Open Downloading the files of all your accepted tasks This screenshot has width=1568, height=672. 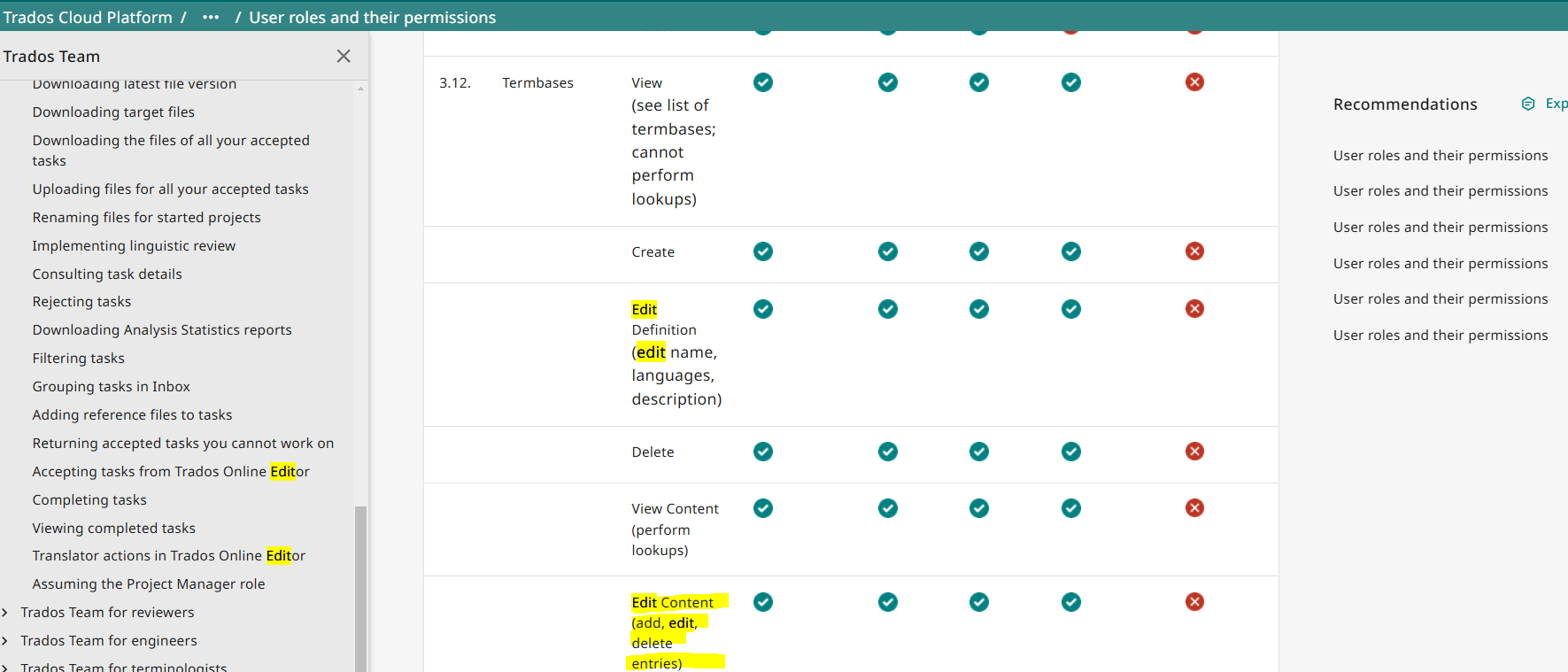tap(171, 151)
